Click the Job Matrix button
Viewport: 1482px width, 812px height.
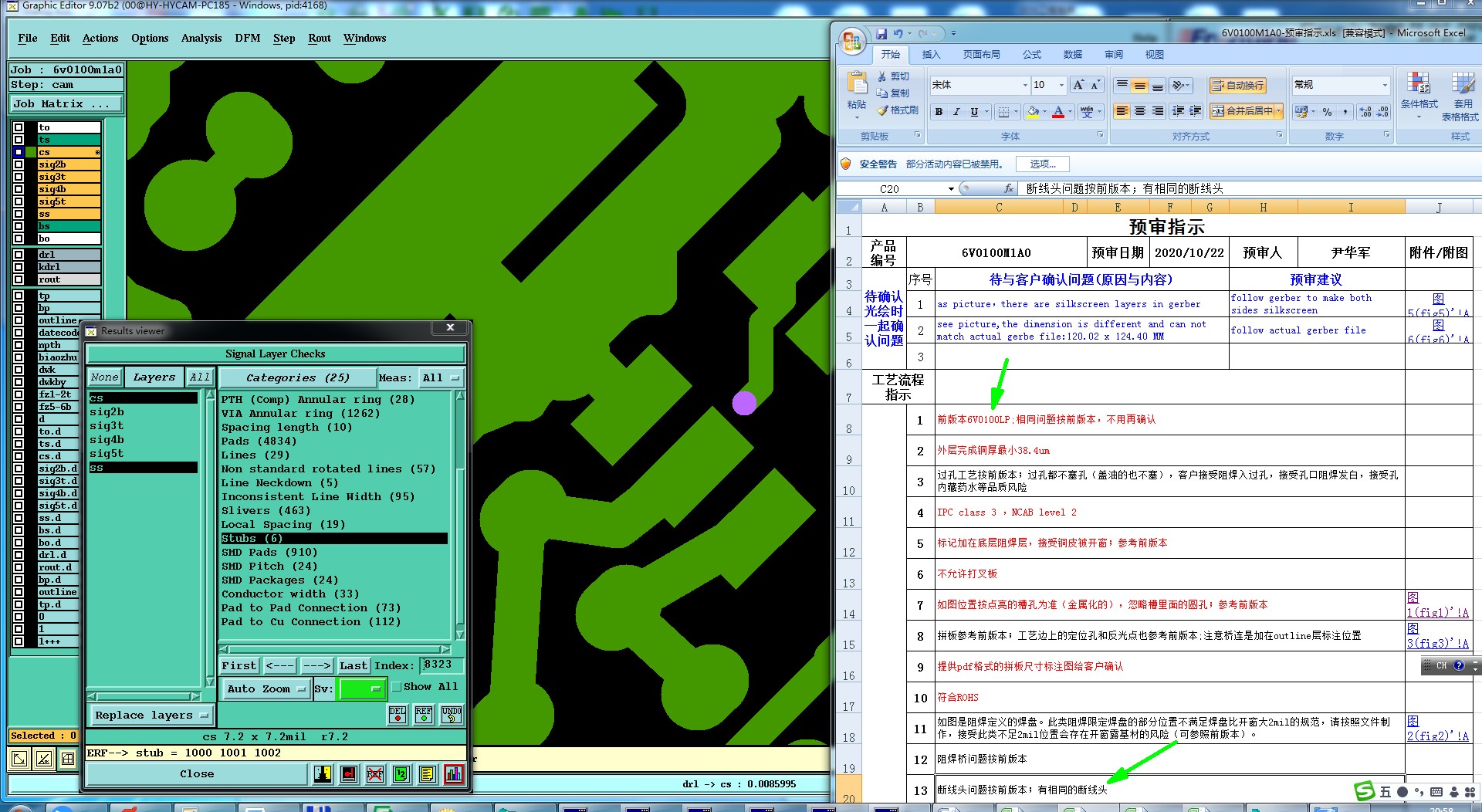point(66,104)
